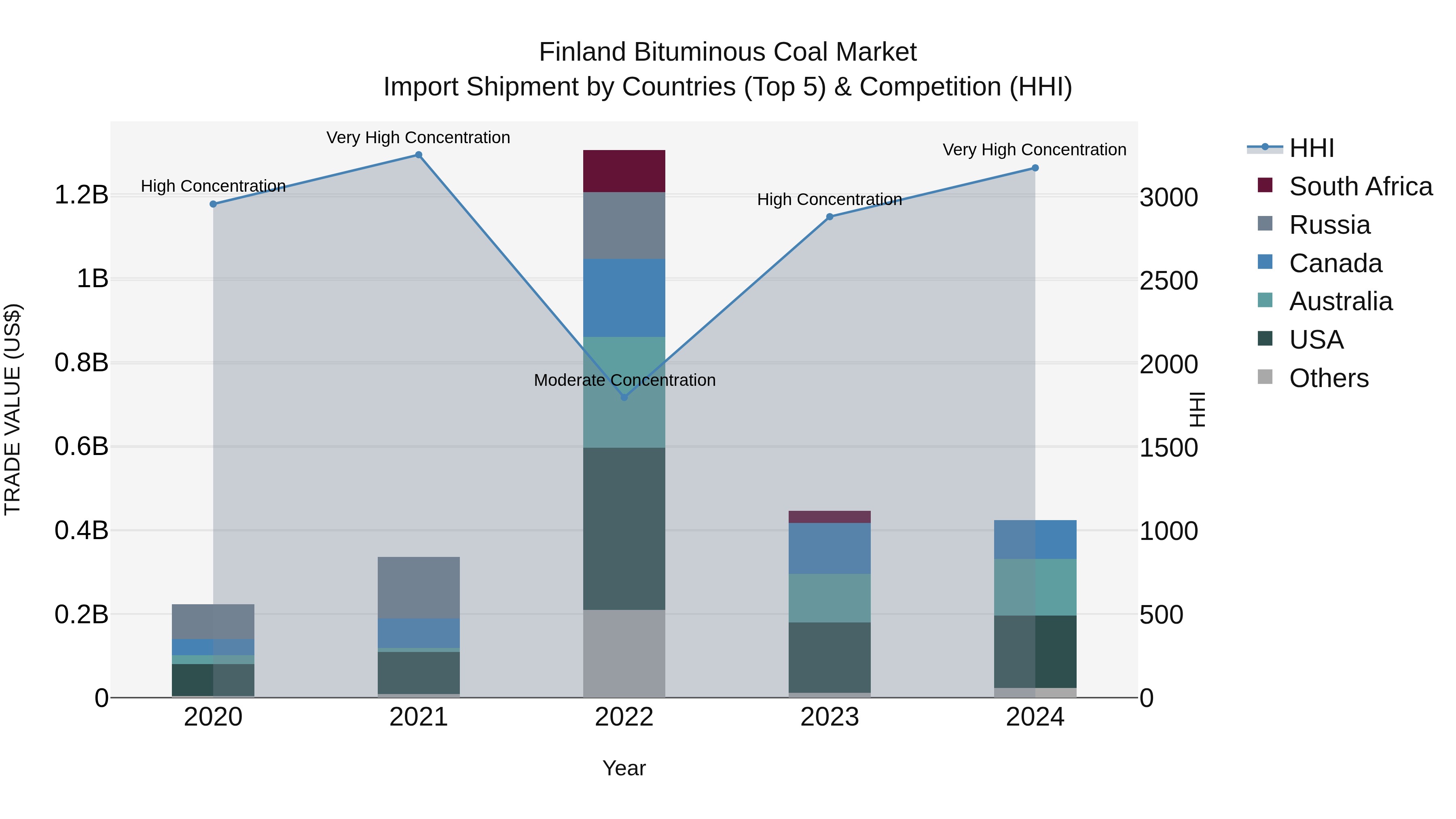Click the 2020 HHI data point
This screenshot has height=819, width=1456.
click(x=213, y=204)
